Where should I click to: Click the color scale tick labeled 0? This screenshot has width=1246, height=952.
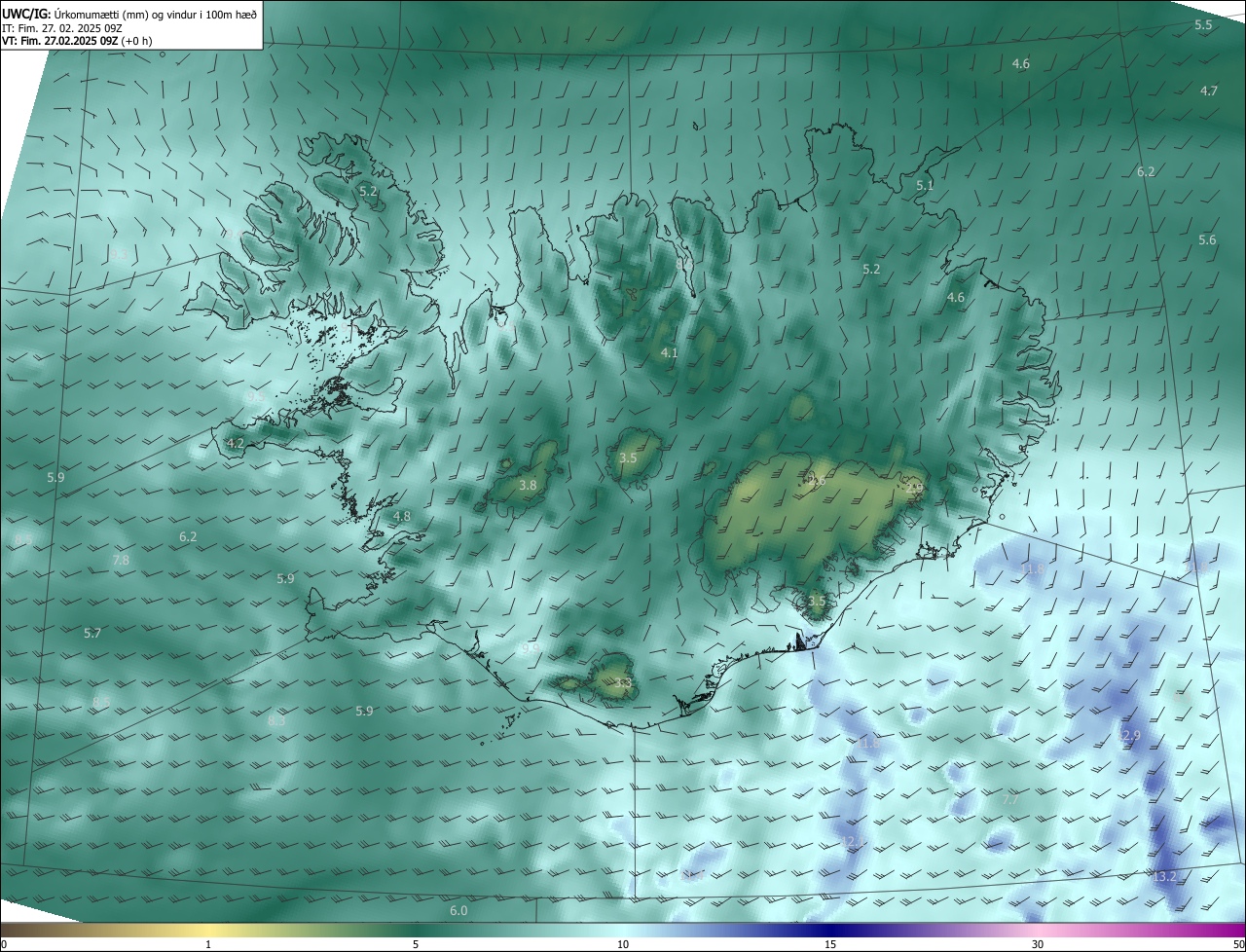coord(4,944)
